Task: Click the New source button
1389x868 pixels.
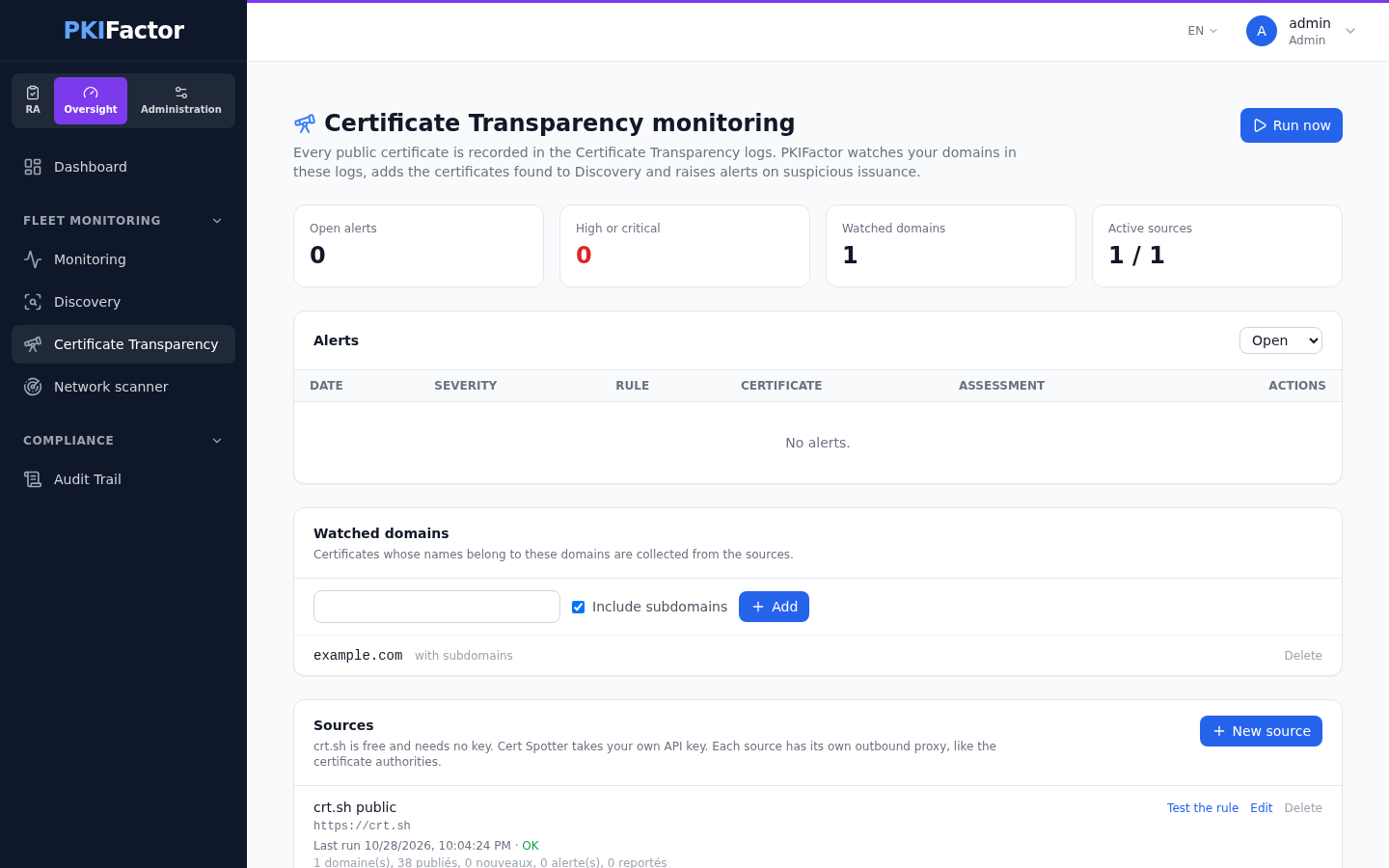Action: click(x=1261, y=731)
